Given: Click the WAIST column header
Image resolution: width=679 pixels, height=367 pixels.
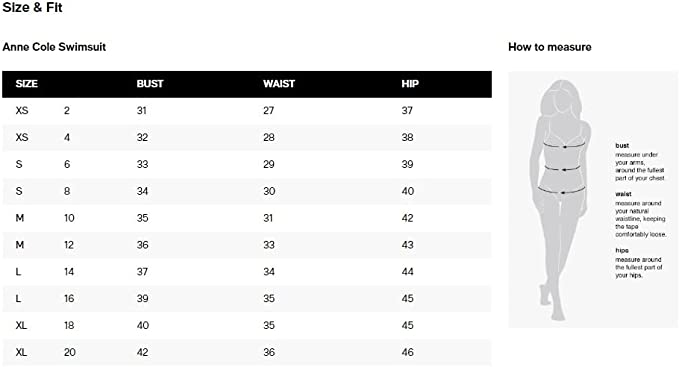Looking at the screenshot, I should [279, 84].
